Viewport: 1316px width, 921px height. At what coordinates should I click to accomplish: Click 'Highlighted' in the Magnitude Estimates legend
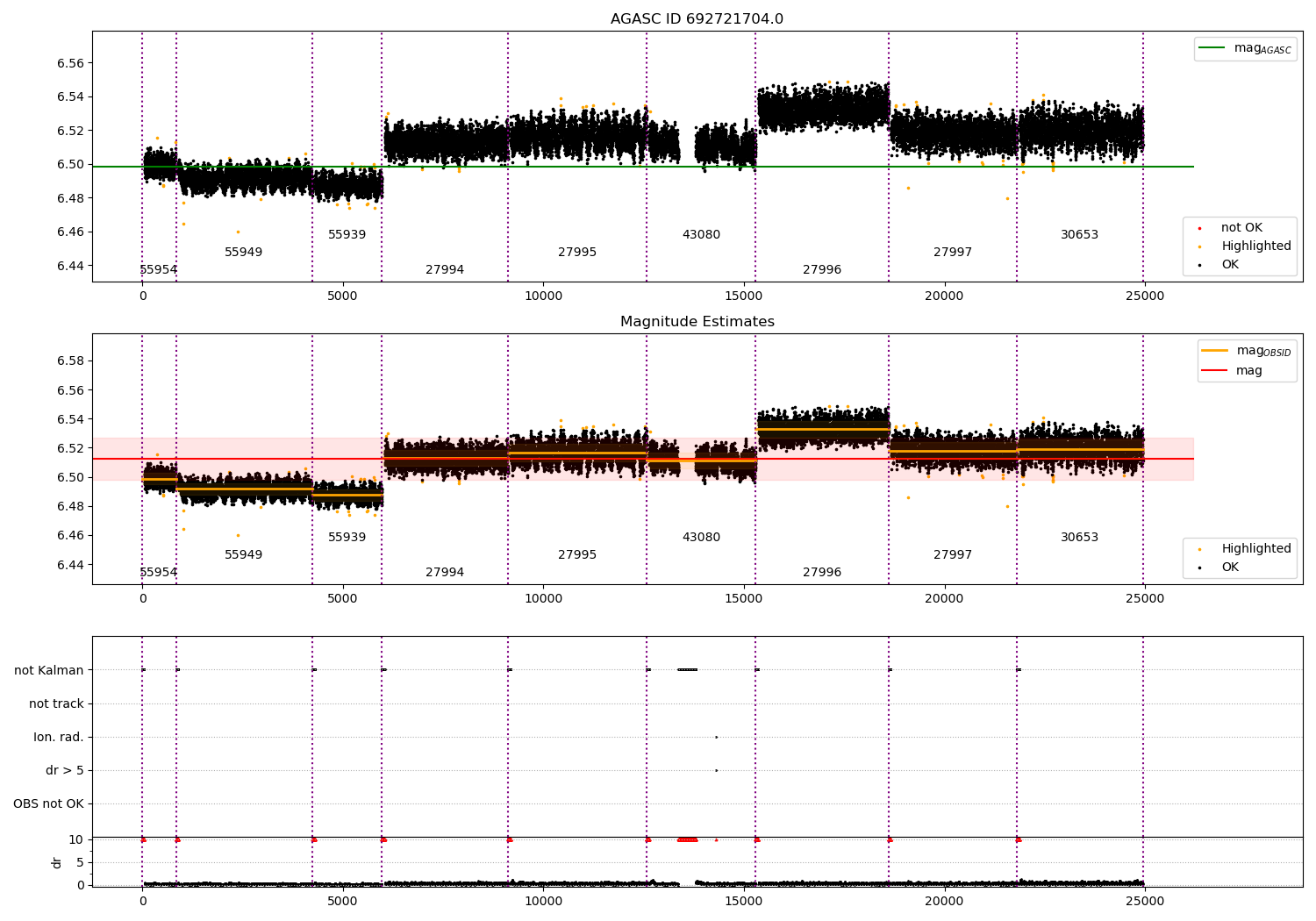pos(1255,549)
